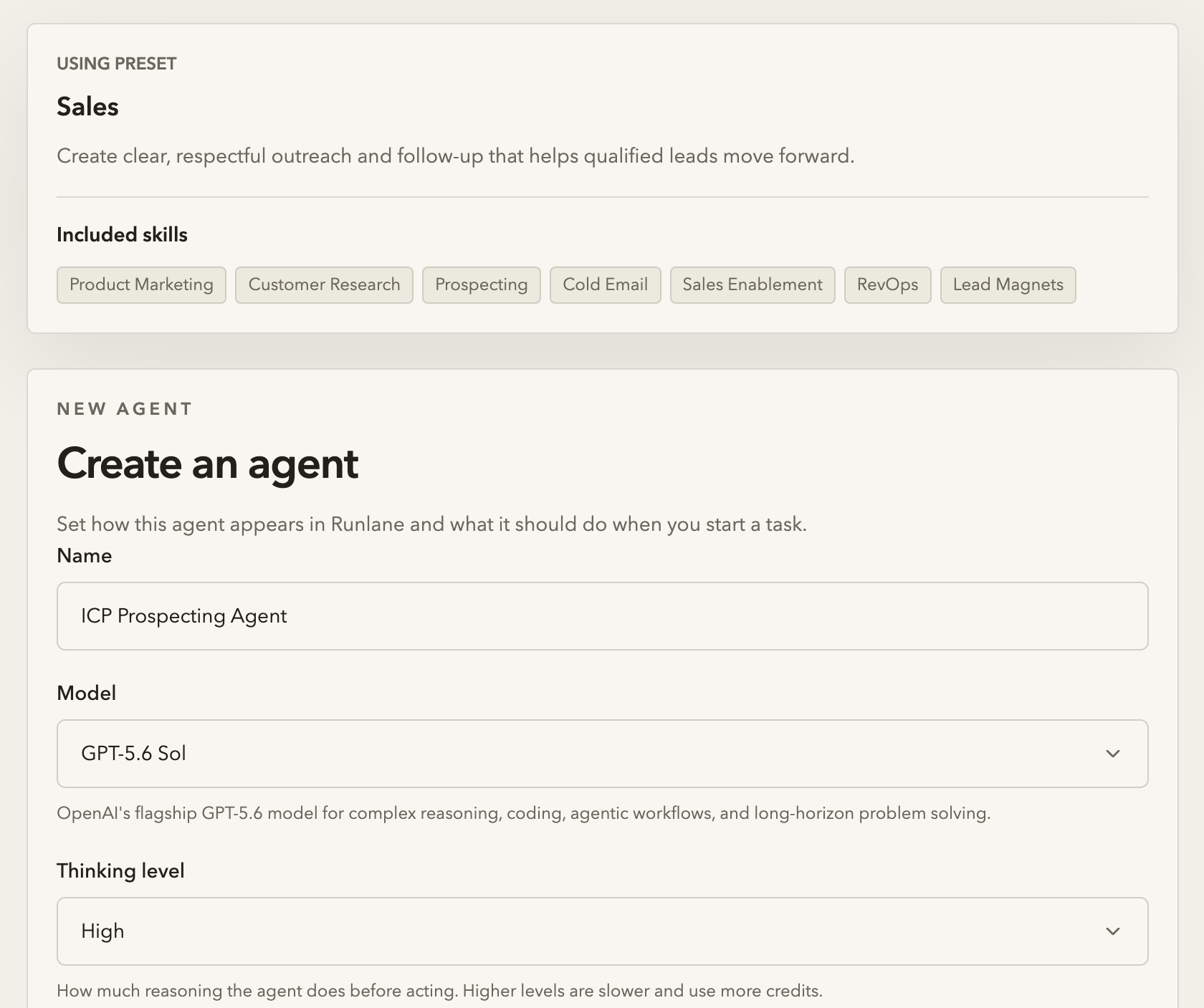This screenshot has width=1204, height=1008.
Task: Click the Model field label
Action: click(x=86, y=693)
